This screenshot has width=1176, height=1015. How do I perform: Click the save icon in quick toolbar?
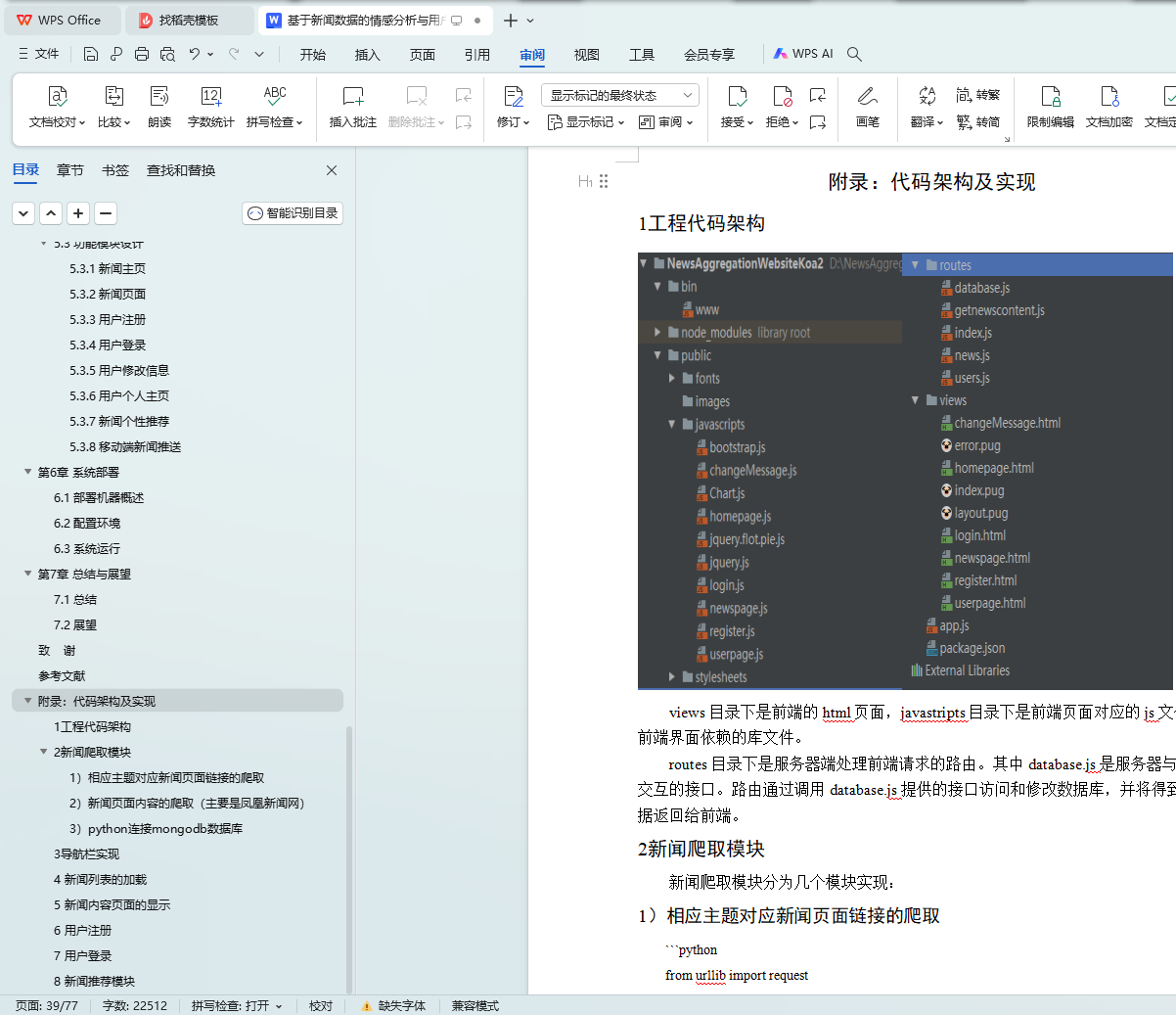point(91,54)
